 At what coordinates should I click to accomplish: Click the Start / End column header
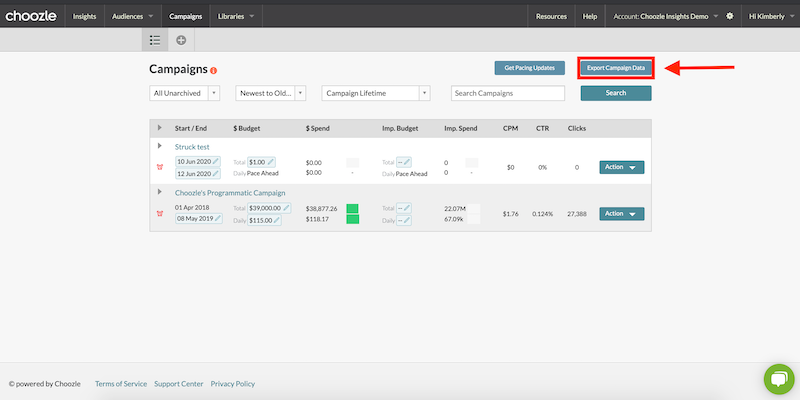(x=191, y=129)
